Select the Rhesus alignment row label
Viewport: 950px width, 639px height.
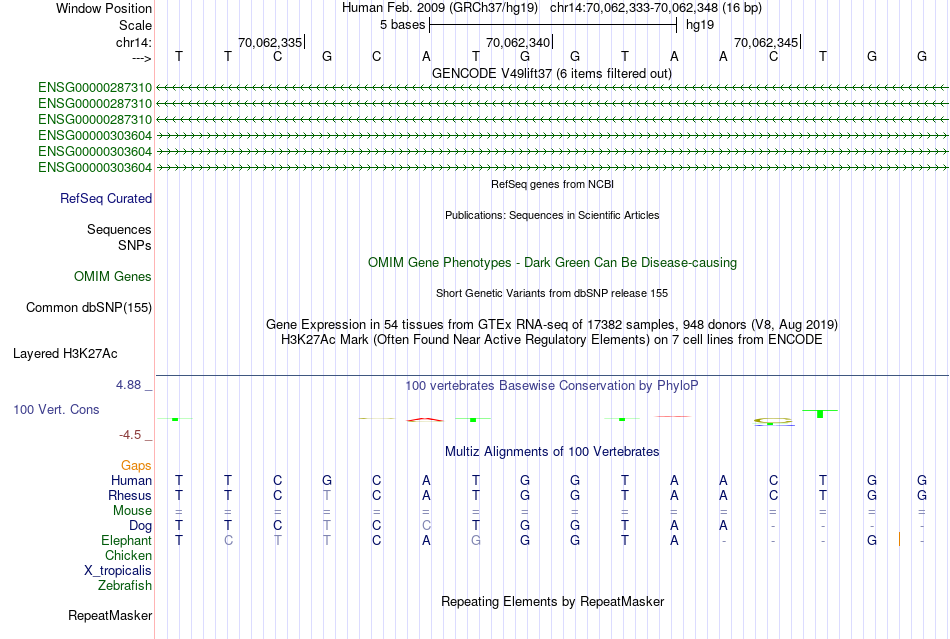pyautogui.click(x=130, y=495)
